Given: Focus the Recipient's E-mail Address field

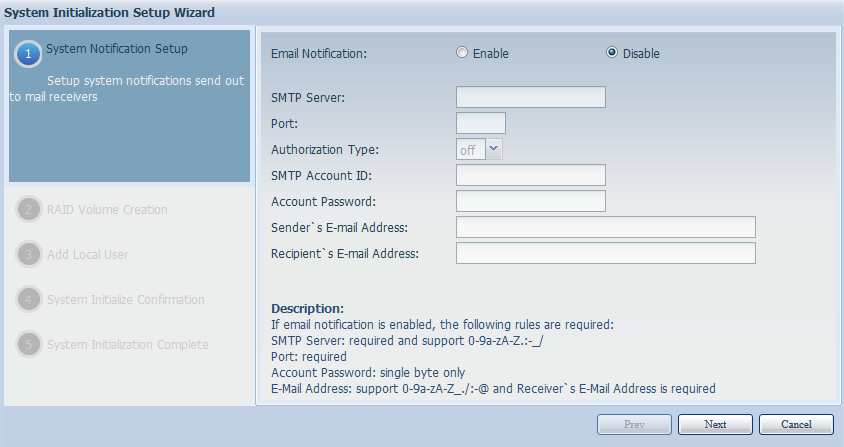Looking at the screenshot, I should (605, 253).
